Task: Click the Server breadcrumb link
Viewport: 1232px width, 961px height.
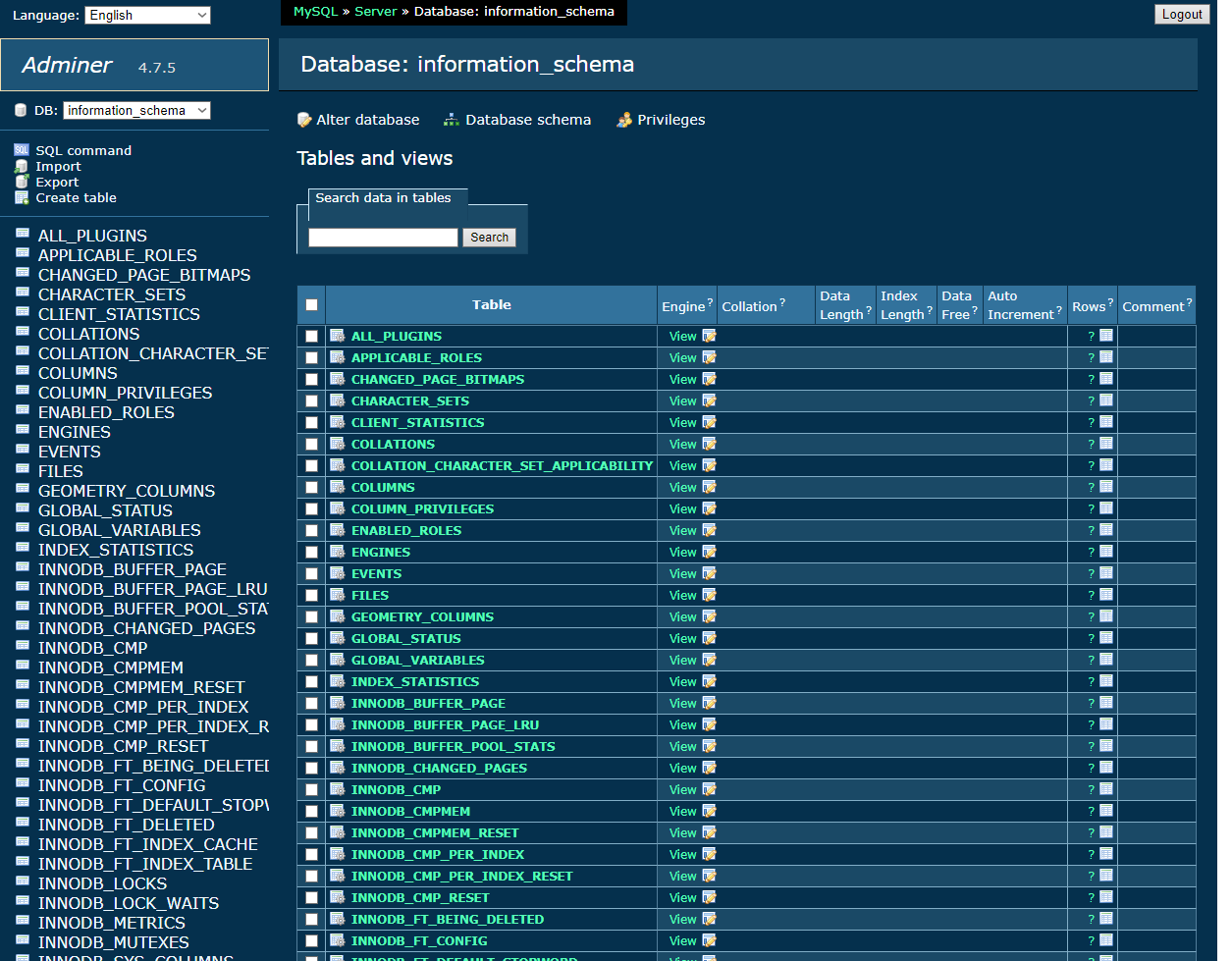Action: [376, 13]
